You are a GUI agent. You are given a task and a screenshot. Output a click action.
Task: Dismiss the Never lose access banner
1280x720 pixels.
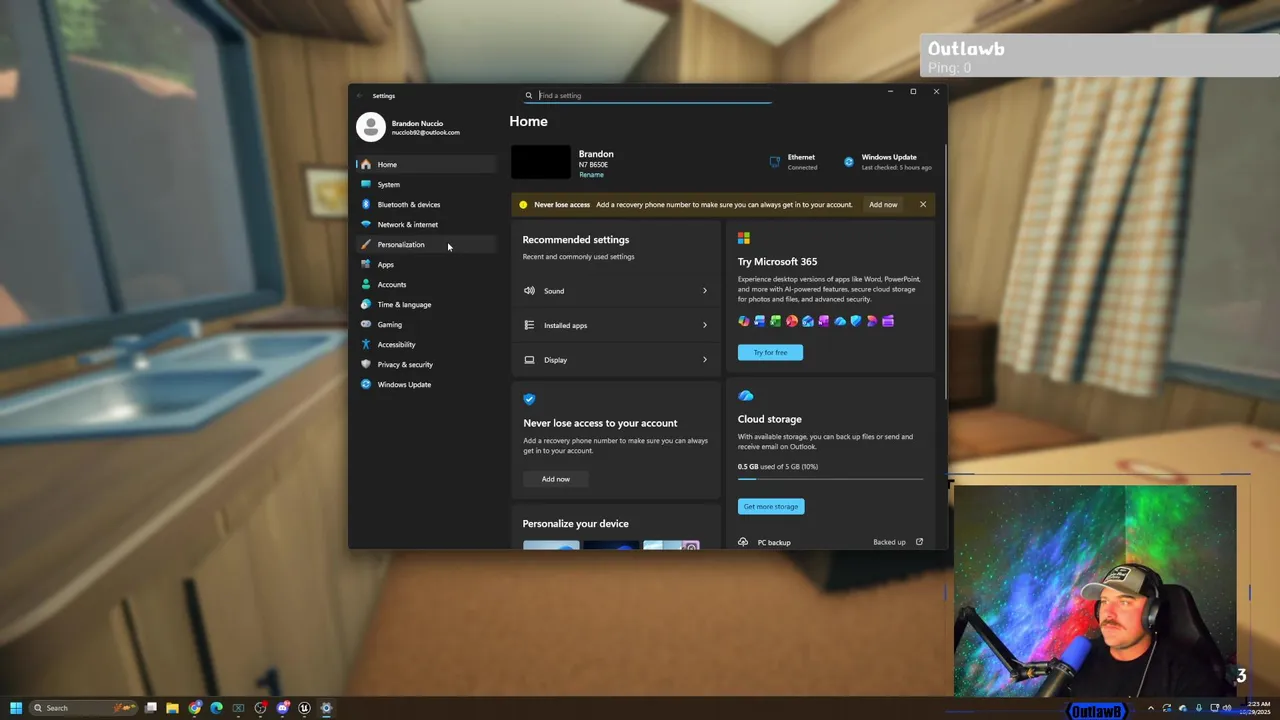[923, 204]
